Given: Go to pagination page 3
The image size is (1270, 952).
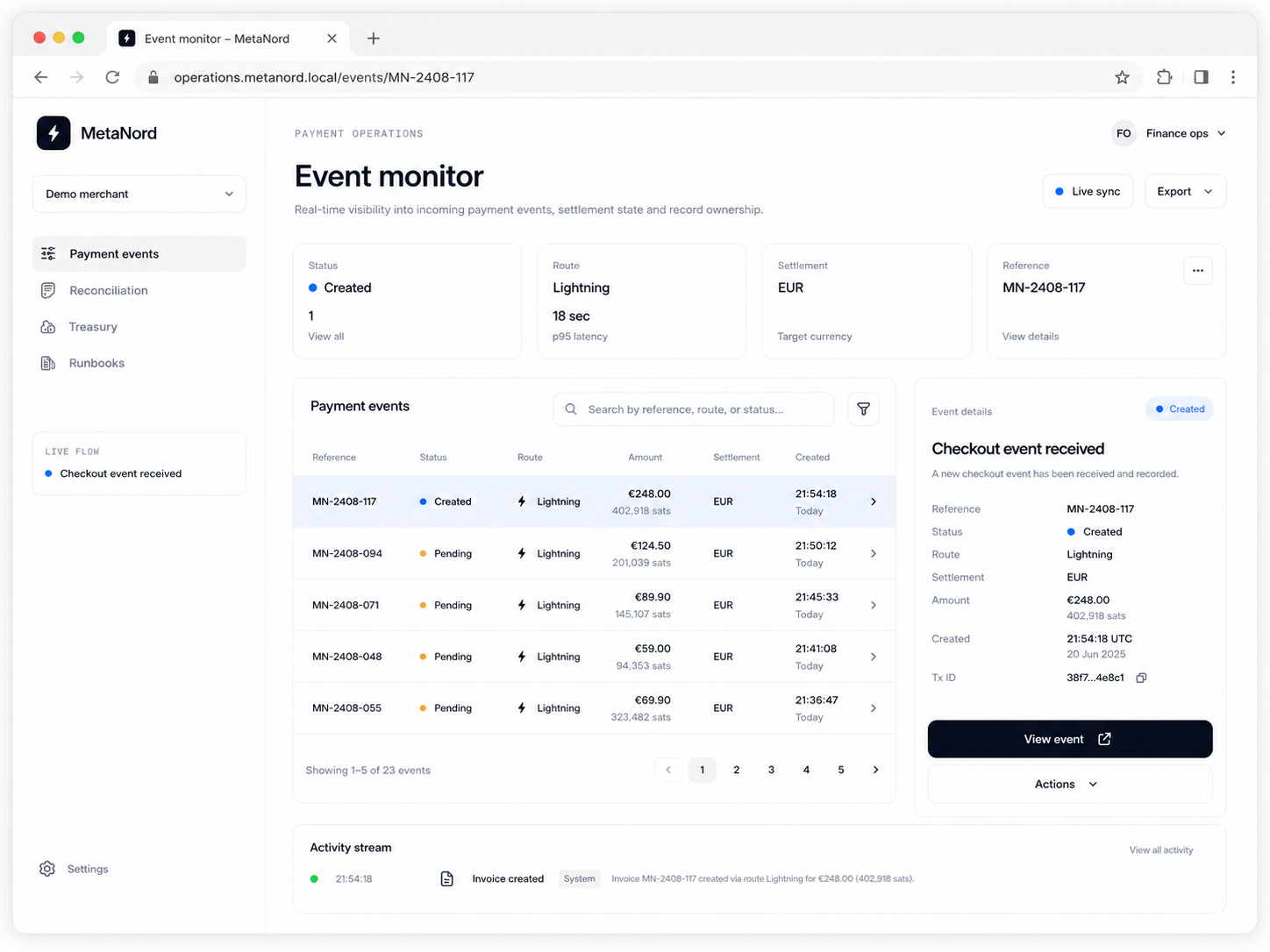Looking at the screenshot, I should [x=772, y=770].
